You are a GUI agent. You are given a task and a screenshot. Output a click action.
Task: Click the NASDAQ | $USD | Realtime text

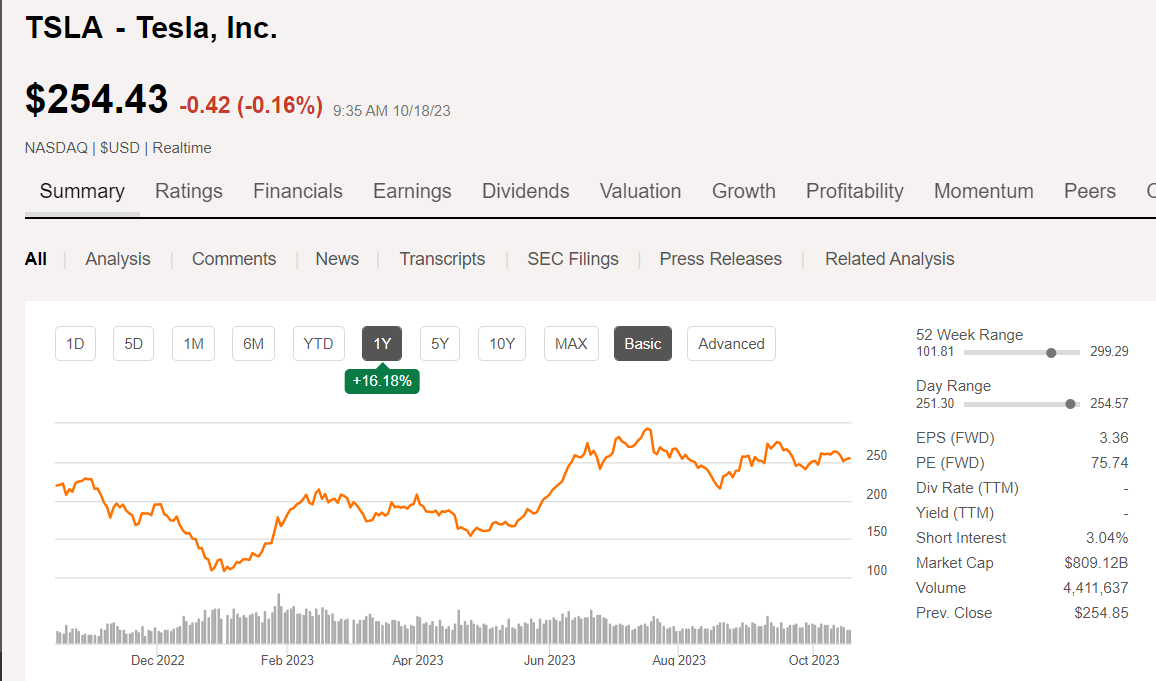pos(118,148)
